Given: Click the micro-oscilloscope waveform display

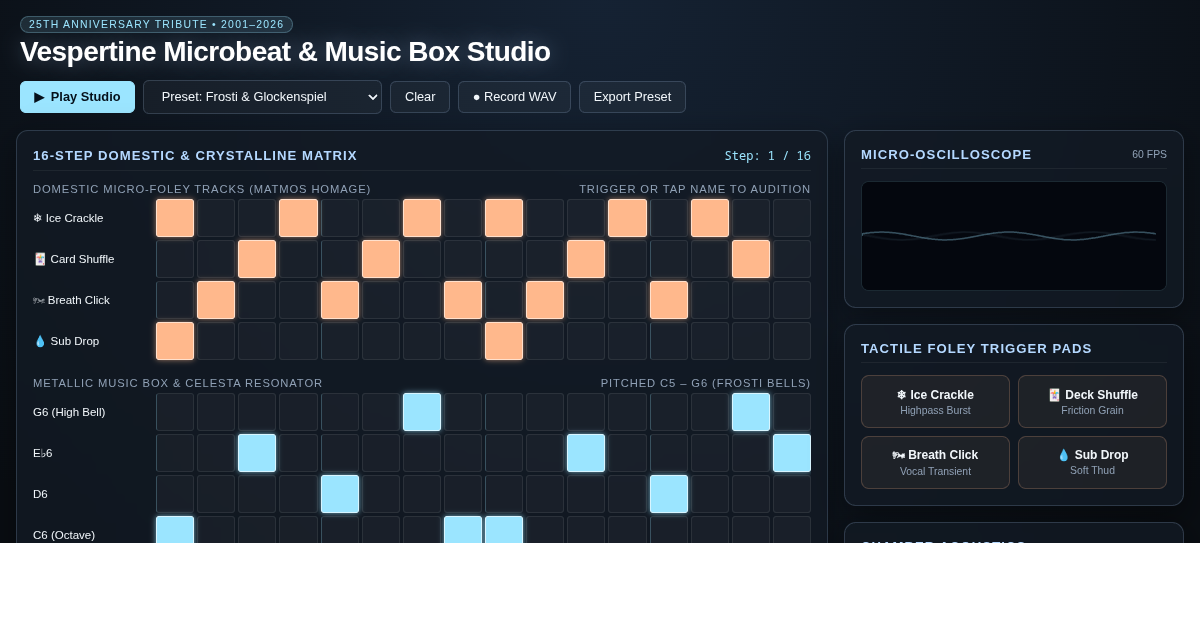Looking at the screenshot, I should 1014,236.
